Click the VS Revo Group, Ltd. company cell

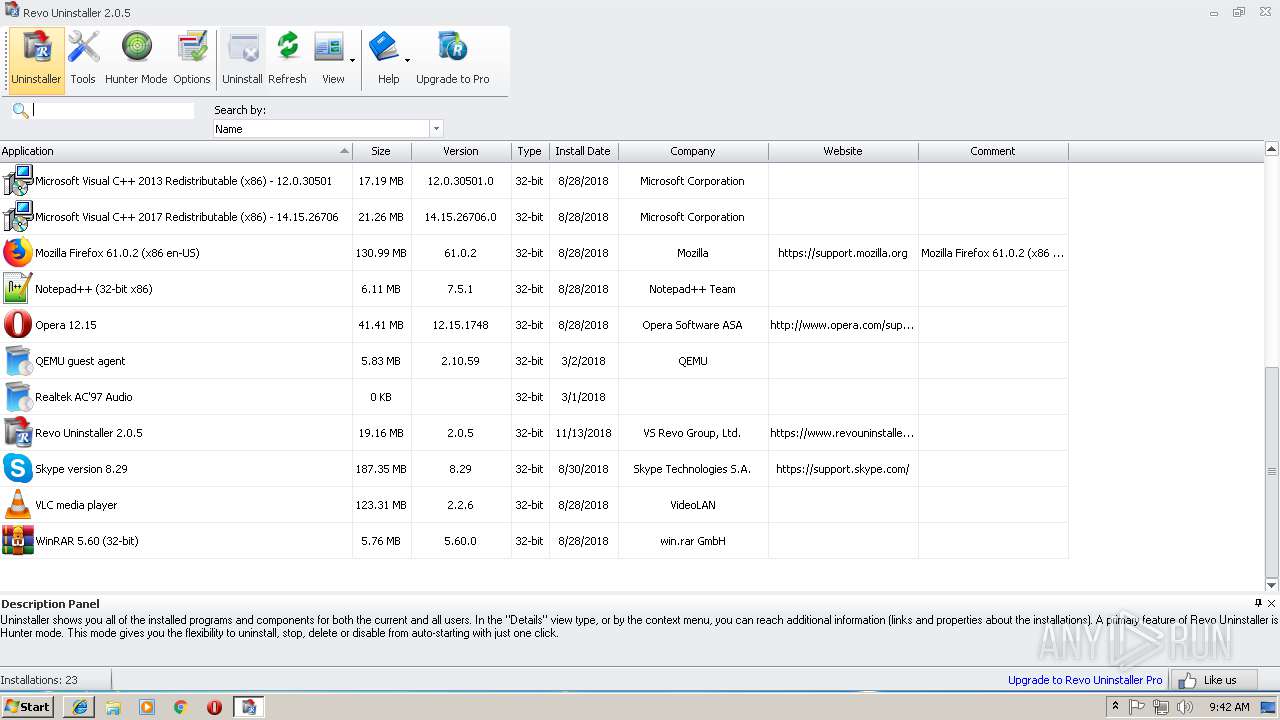(x=693, y=433)
